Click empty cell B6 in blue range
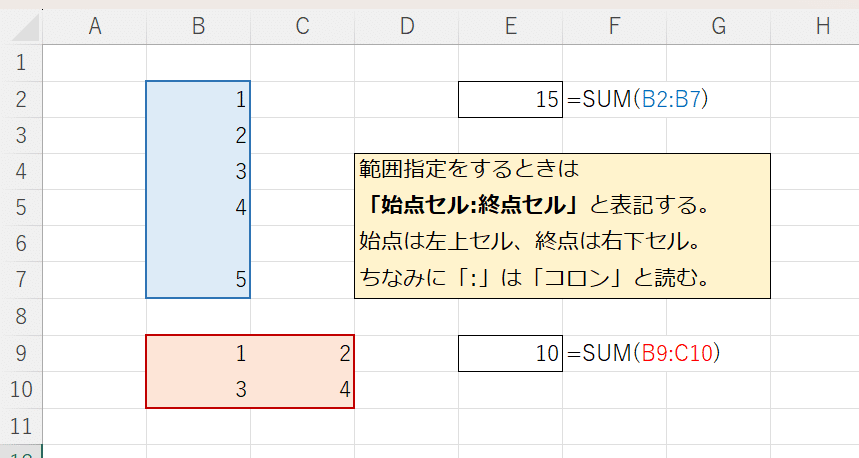The height and width of the screenshot is (458, 859). coord(198,244)
